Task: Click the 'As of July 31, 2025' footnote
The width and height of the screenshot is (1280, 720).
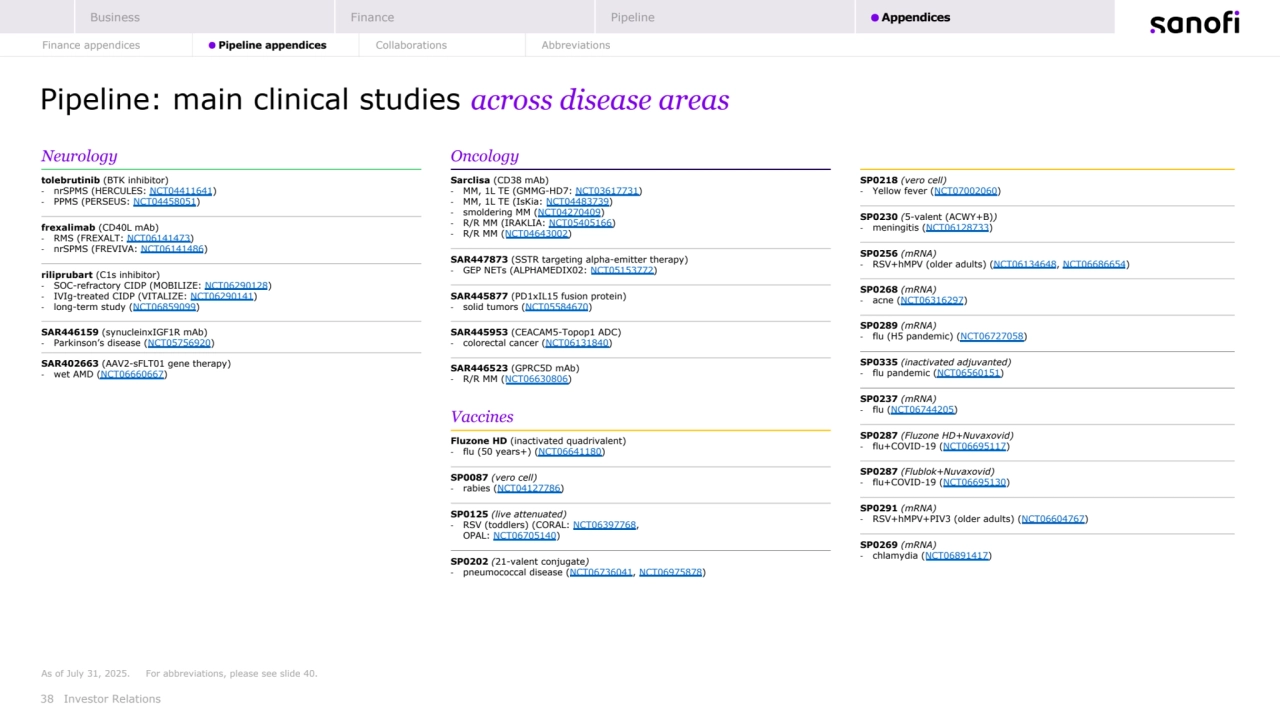Action: (x=84, y=674)
